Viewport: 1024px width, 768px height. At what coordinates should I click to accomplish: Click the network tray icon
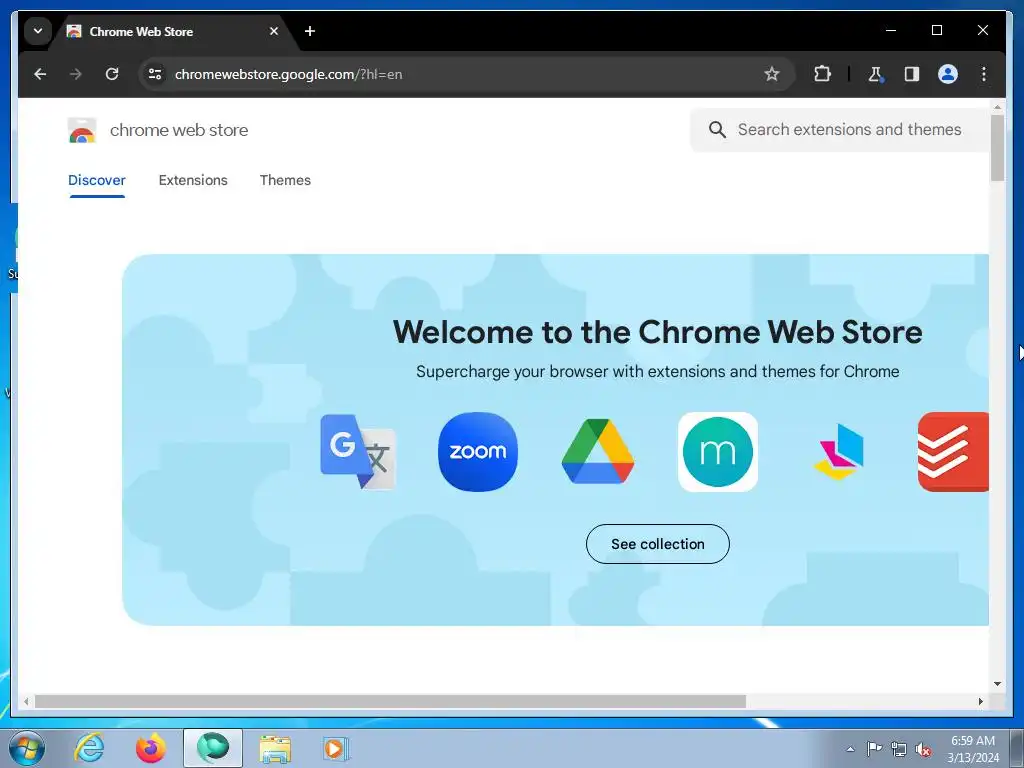click(x=899, y=749)
